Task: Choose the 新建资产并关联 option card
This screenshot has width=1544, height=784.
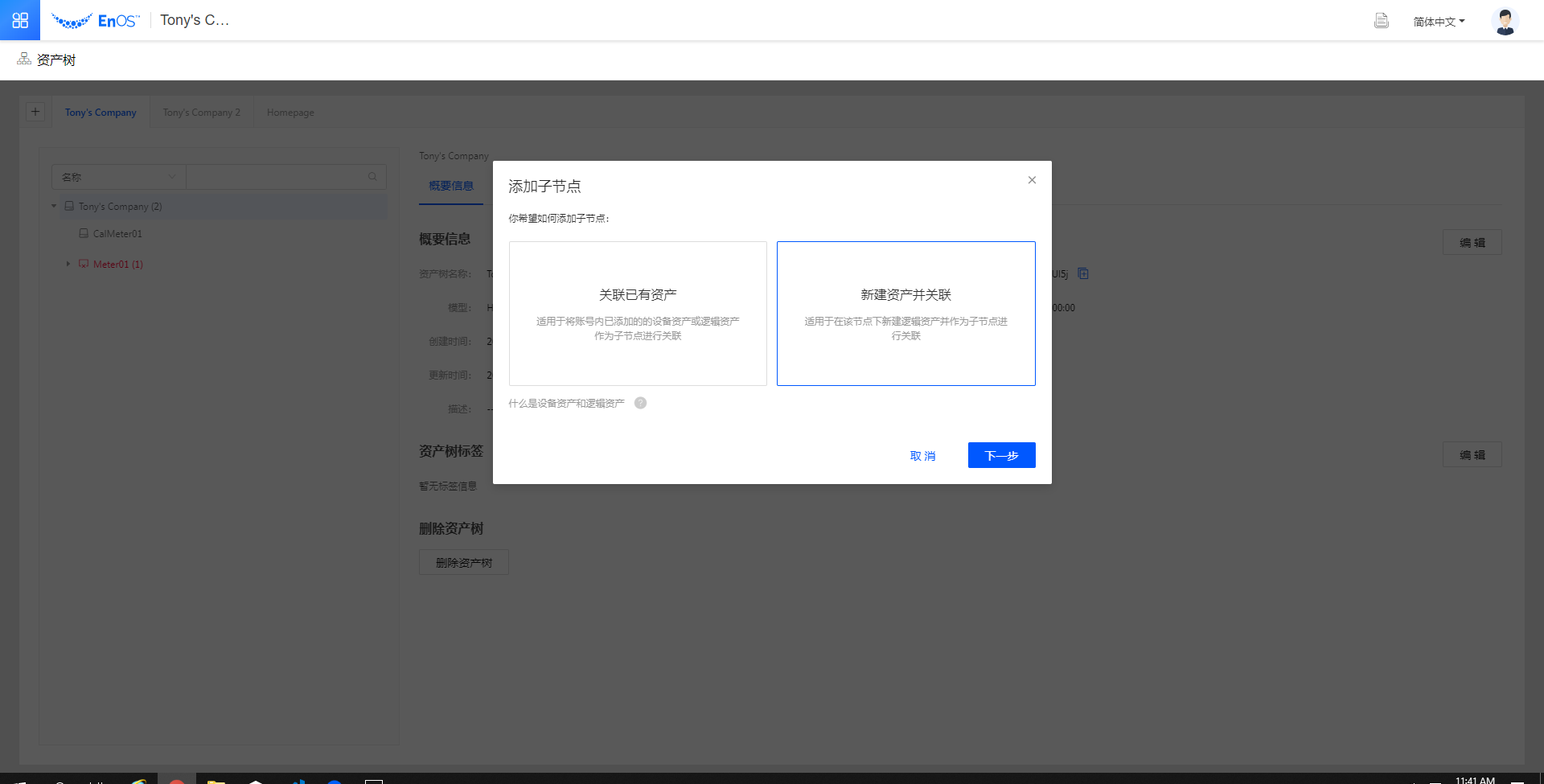Action: tap(906, 314)
